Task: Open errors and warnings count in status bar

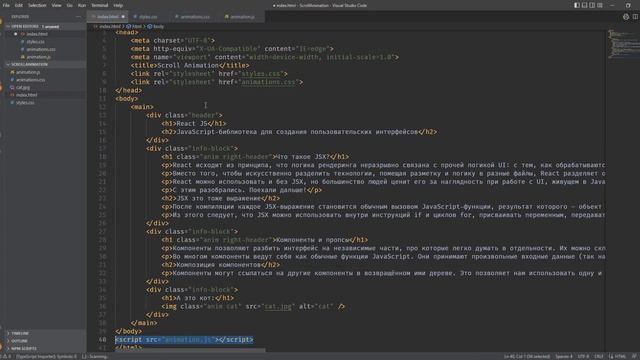Action: click(6, 357)
